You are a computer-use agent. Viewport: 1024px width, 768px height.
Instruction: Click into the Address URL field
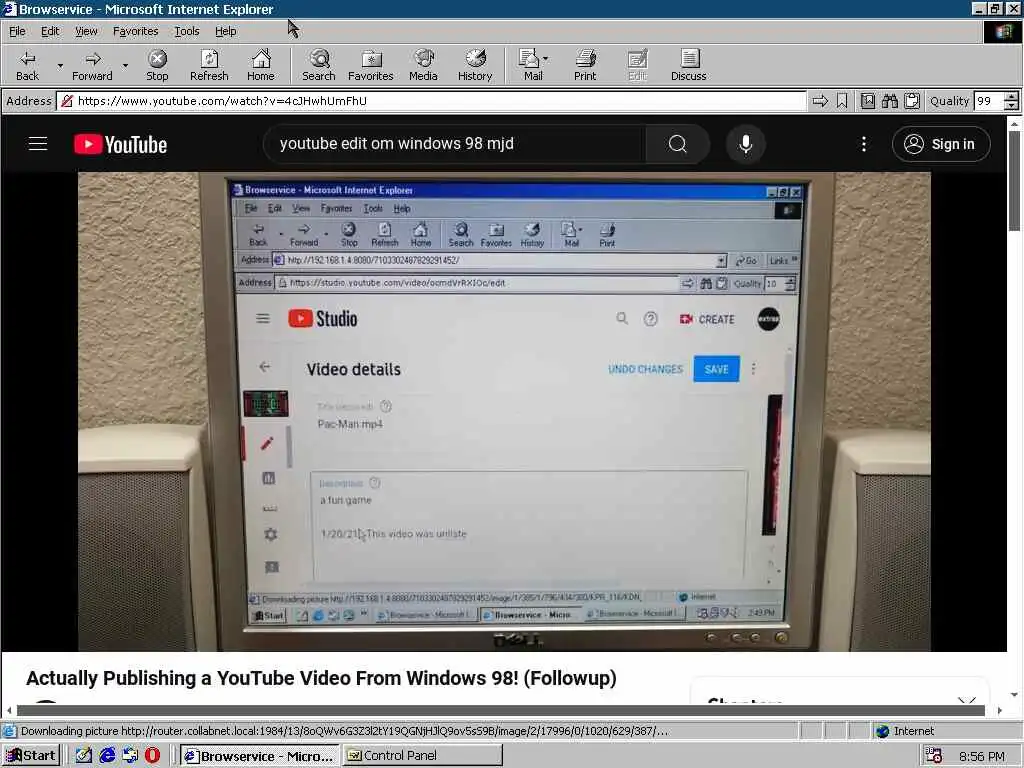pos(431,101)
